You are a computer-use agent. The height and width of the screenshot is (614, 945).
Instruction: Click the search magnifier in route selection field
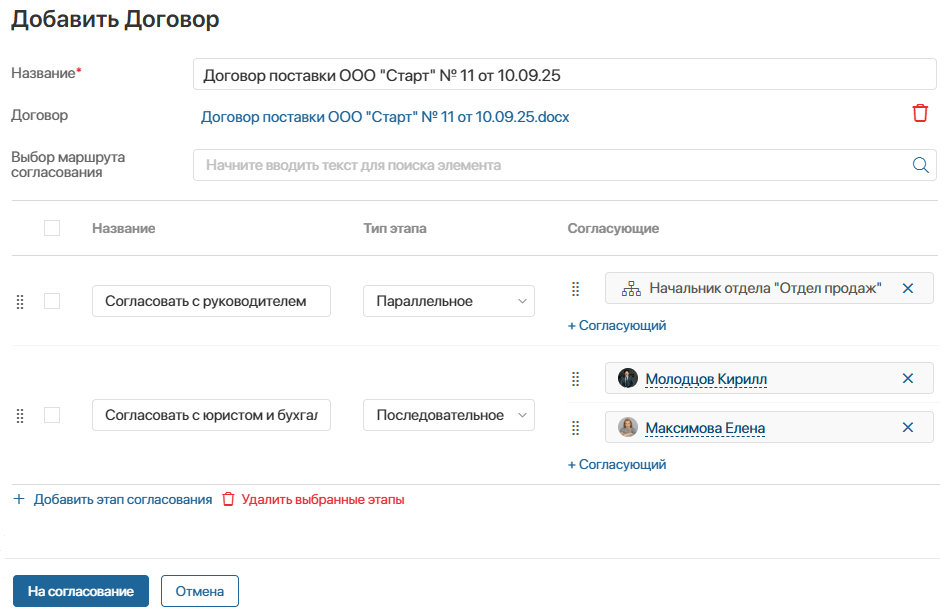pyautogui.click(x=920, y=165)
